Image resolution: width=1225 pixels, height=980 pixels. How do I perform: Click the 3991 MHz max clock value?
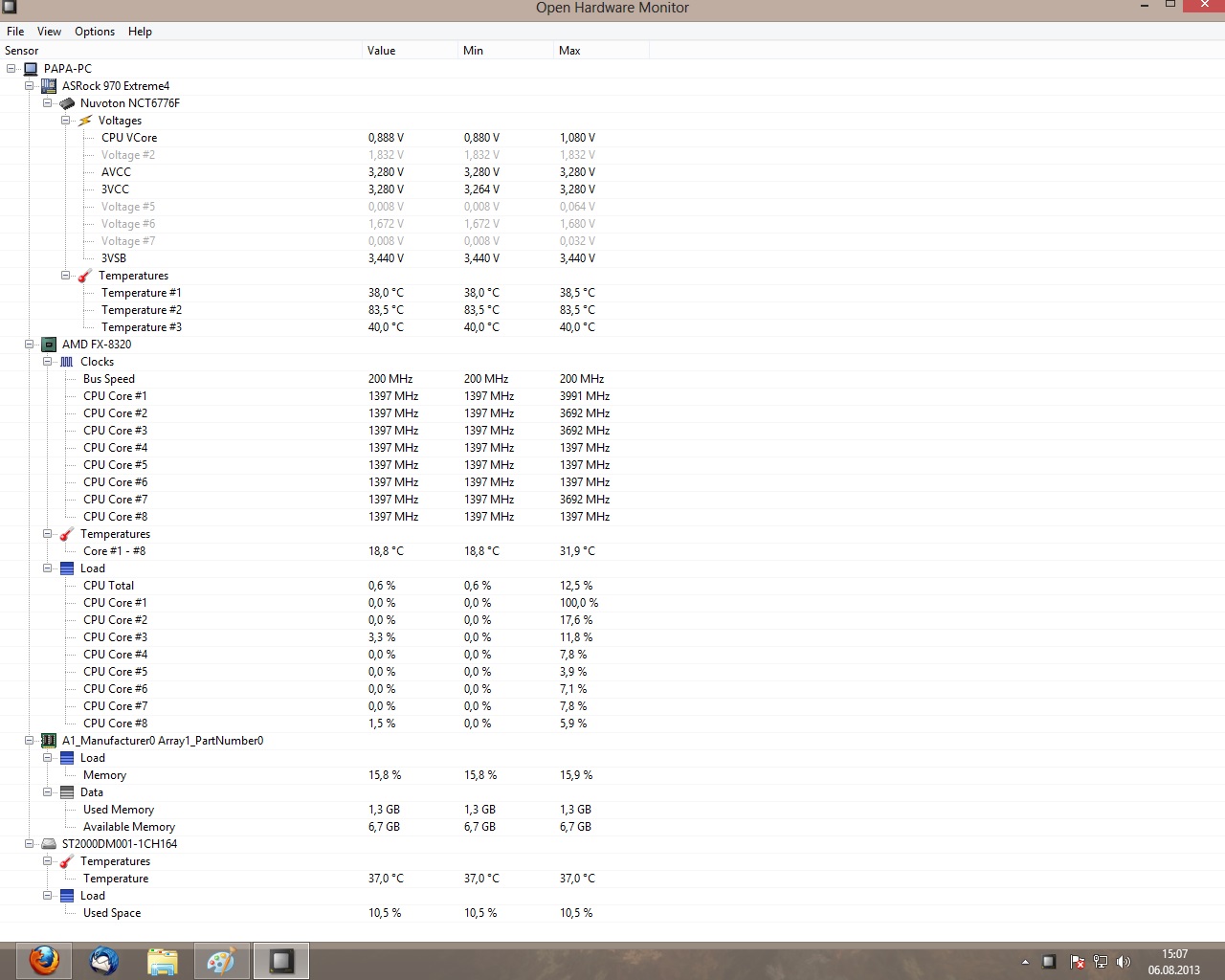585,396
